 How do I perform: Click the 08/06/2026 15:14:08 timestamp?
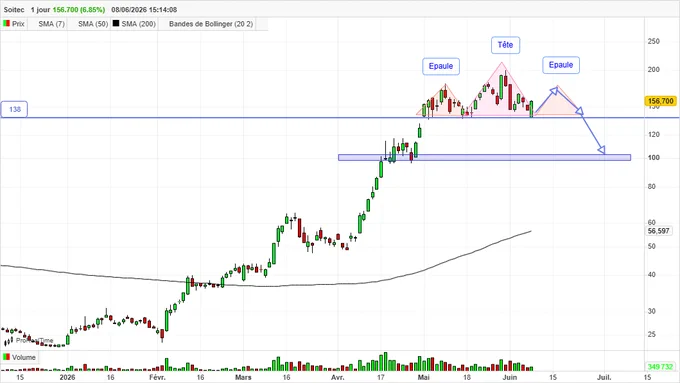tap(144, 10)
